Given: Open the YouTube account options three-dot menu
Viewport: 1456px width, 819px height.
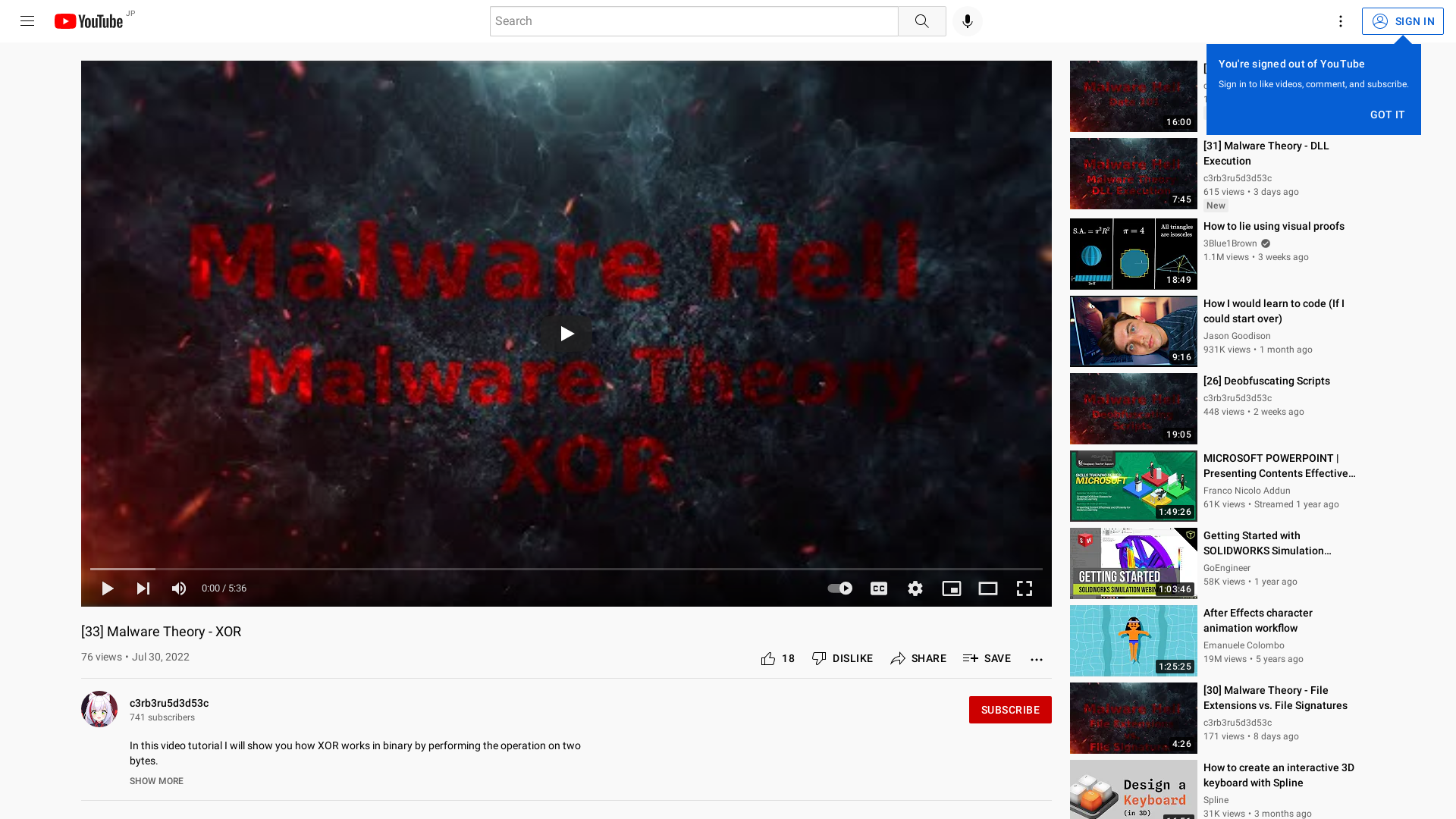Looking at the screenshot, I should 1340,20.
